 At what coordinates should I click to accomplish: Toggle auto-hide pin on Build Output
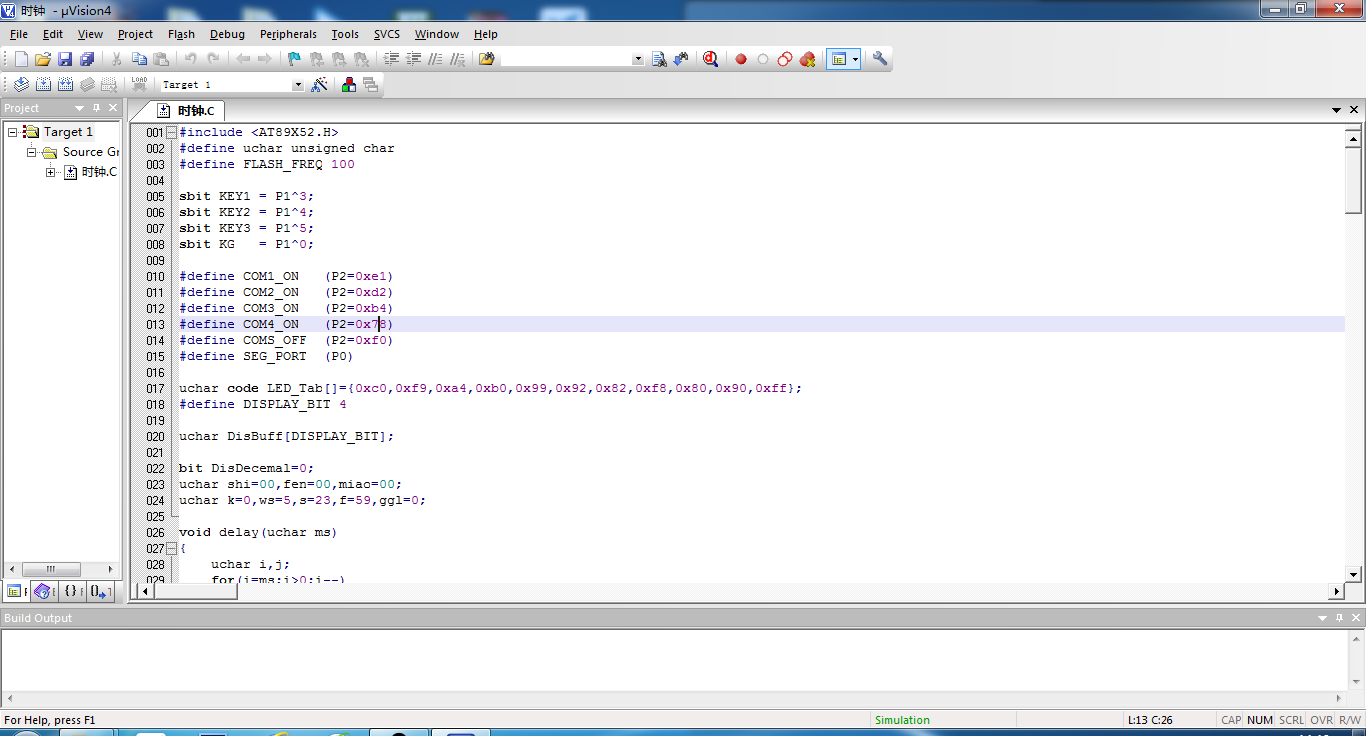[1339, 618]
